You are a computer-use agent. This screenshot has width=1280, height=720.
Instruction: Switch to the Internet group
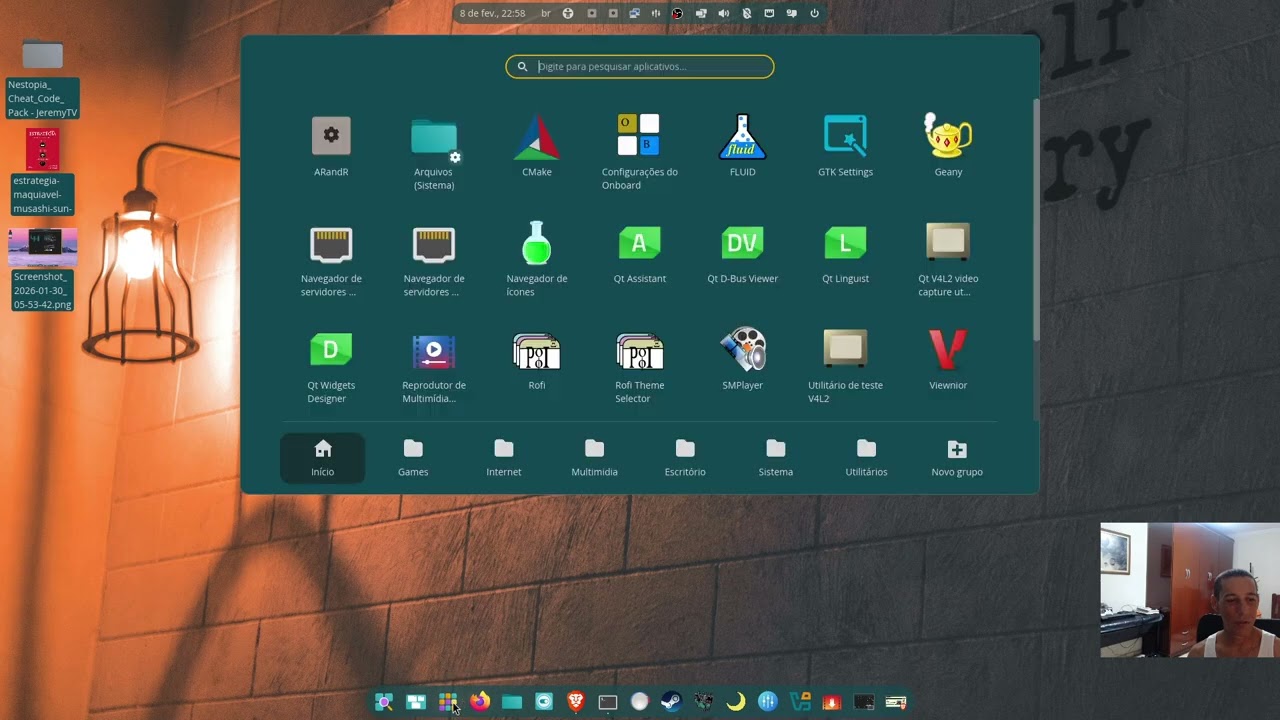tap(504, 458)
